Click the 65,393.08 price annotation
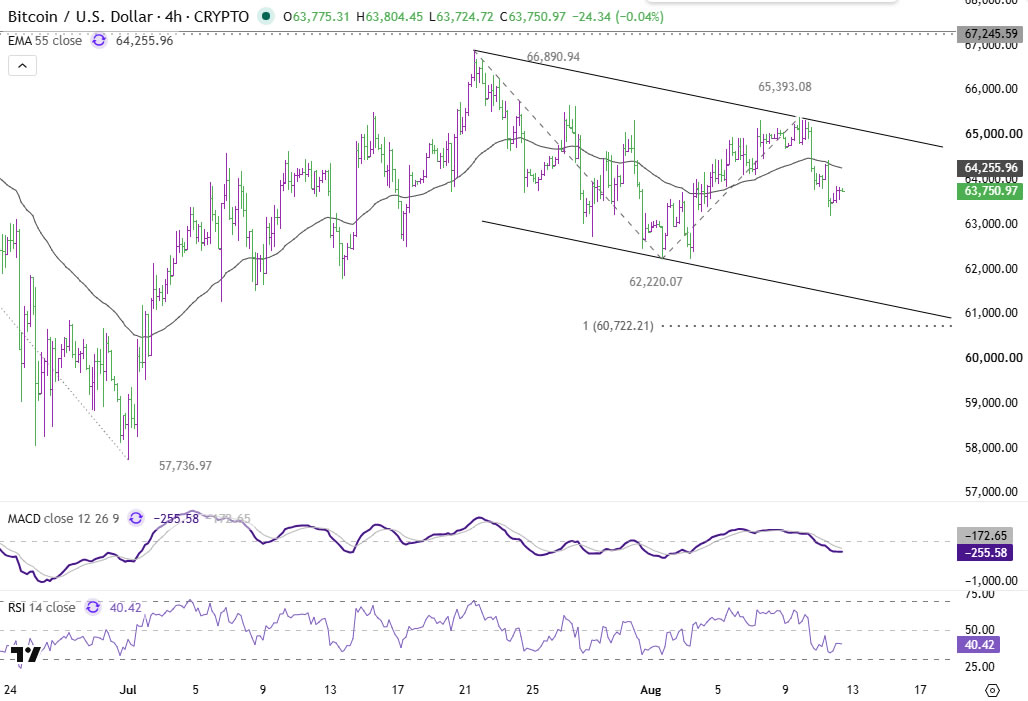1028x701 pixels. tap(785, 87)
